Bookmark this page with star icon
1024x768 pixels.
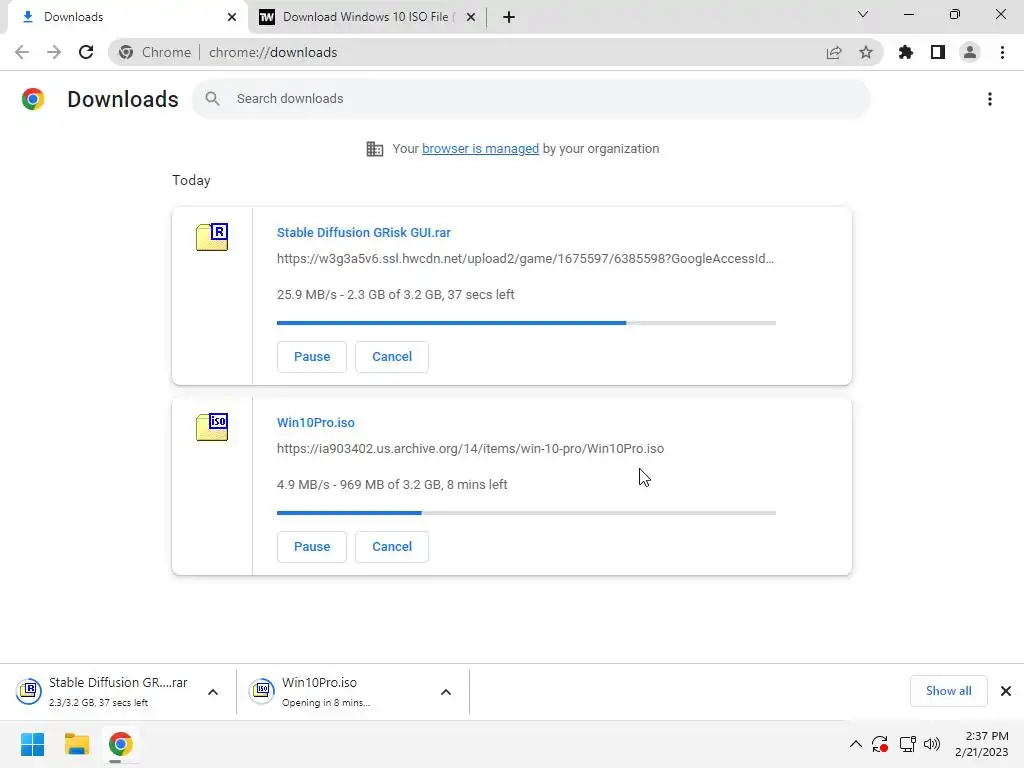[x=866, y=52]
